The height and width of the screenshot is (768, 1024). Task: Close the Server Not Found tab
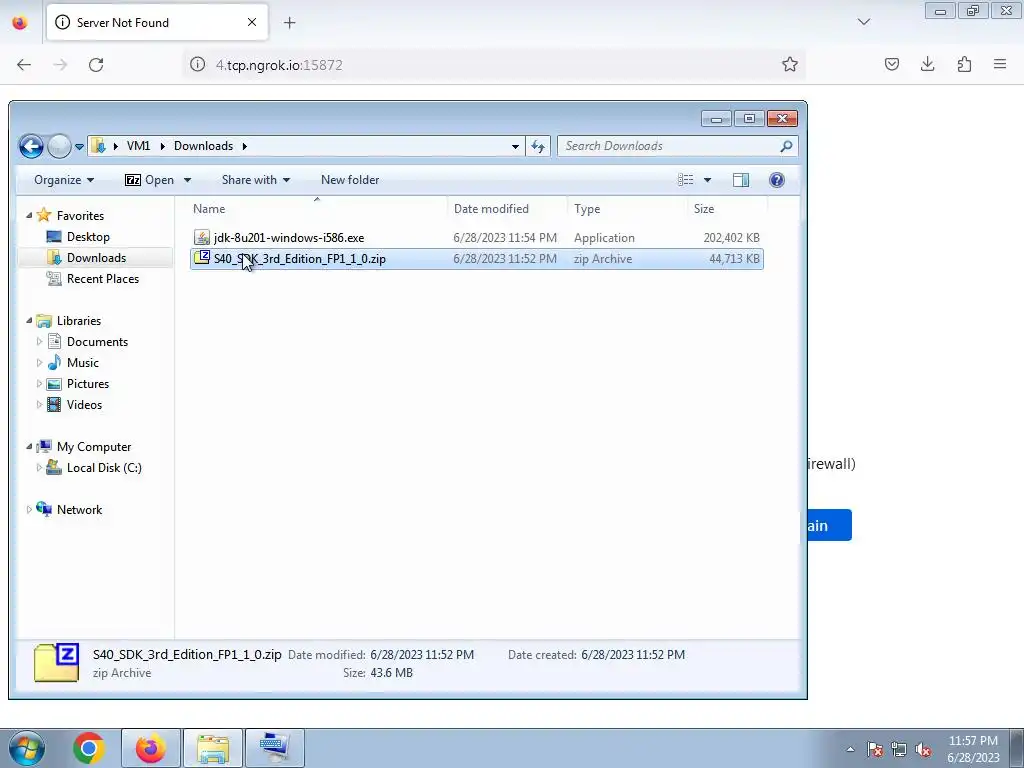(x=252, y=22)
